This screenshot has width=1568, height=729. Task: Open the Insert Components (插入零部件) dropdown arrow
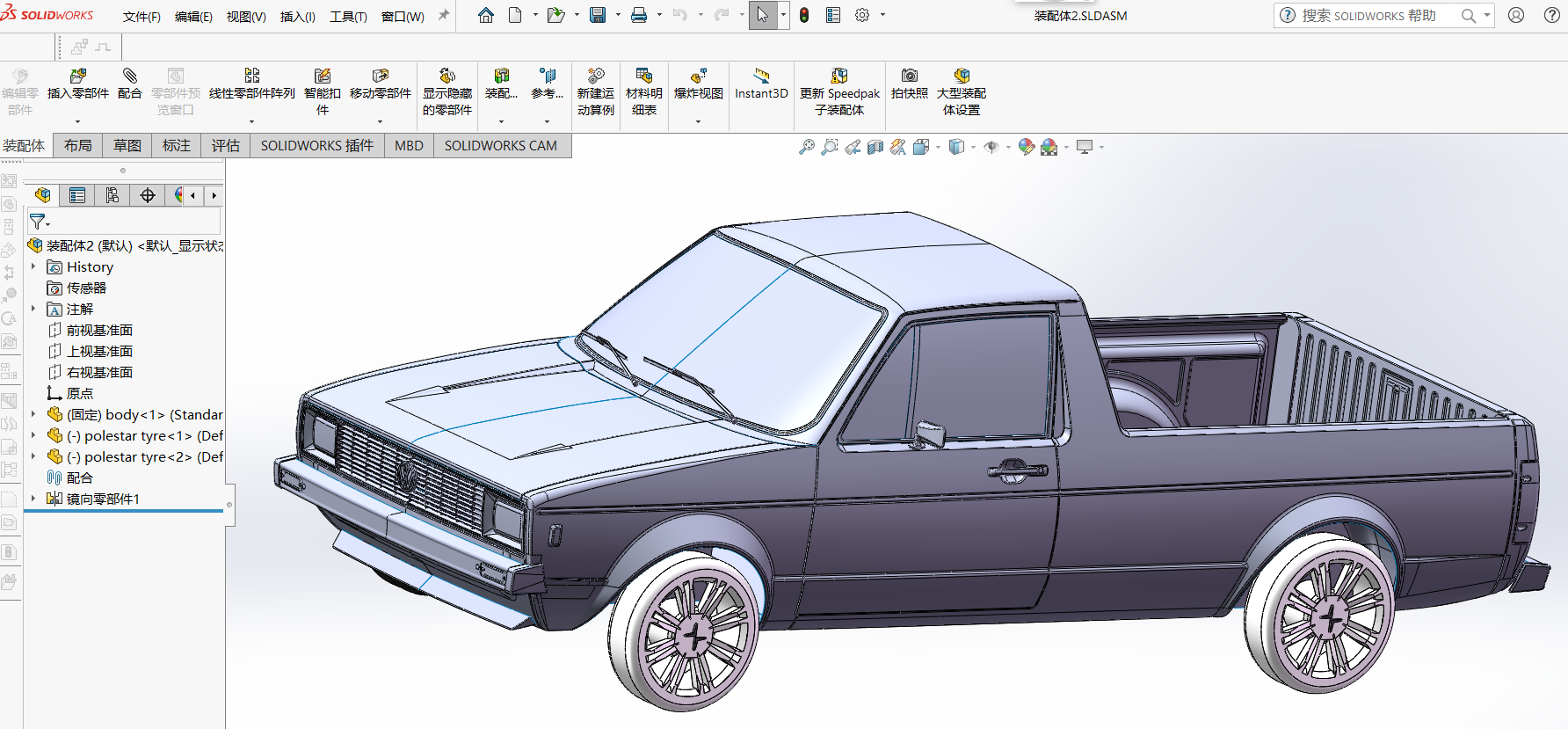pyautogui.click(x=77, y=121)
